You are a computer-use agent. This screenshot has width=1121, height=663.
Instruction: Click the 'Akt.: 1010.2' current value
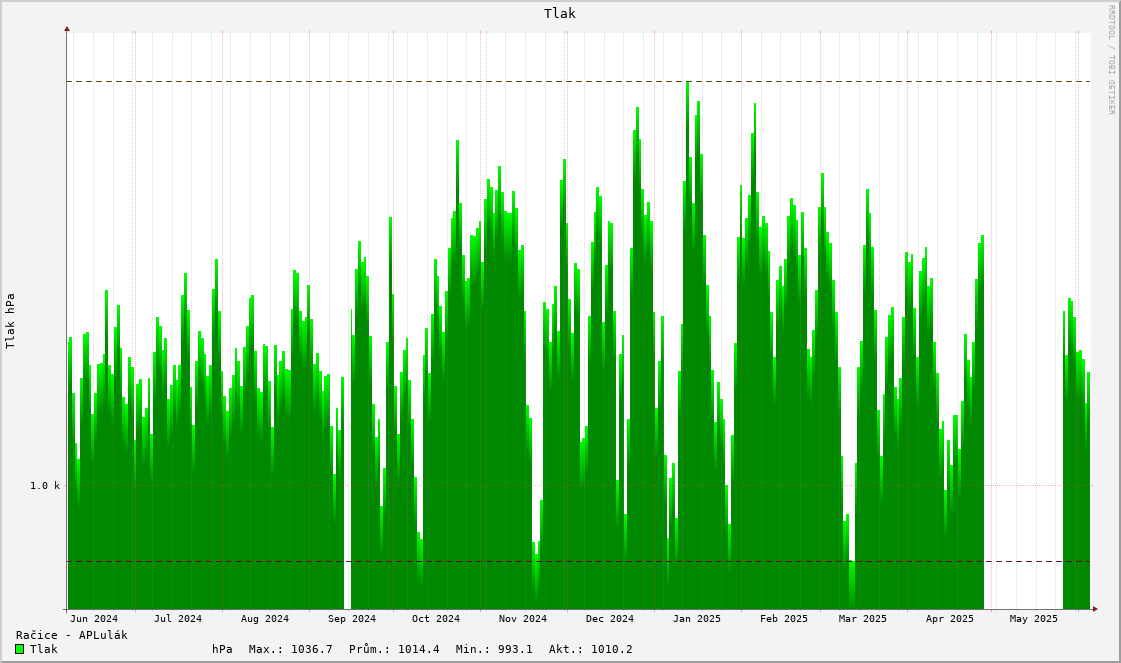(x=591, y=649)
